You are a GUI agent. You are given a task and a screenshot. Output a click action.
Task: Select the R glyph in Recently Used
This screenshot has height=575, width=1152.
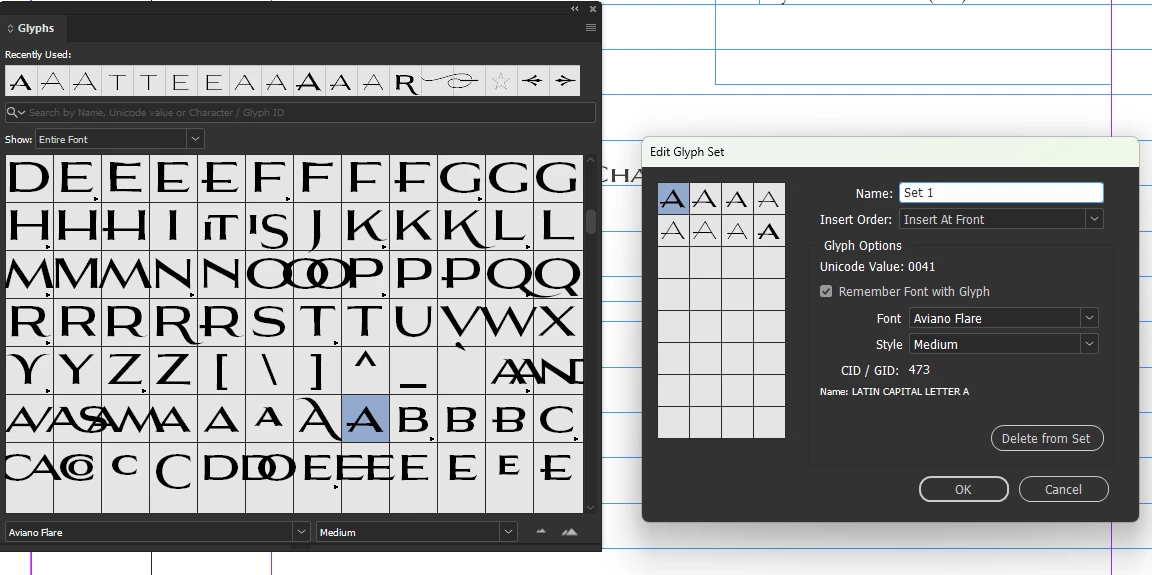point(406,81)
